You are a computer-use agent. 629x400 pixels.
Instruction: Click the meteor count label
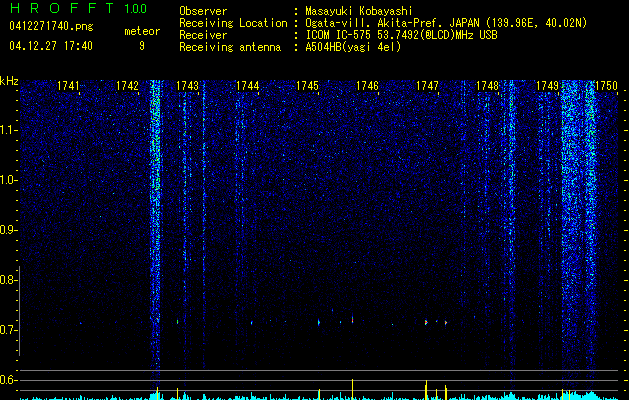[x=142, y=31]
